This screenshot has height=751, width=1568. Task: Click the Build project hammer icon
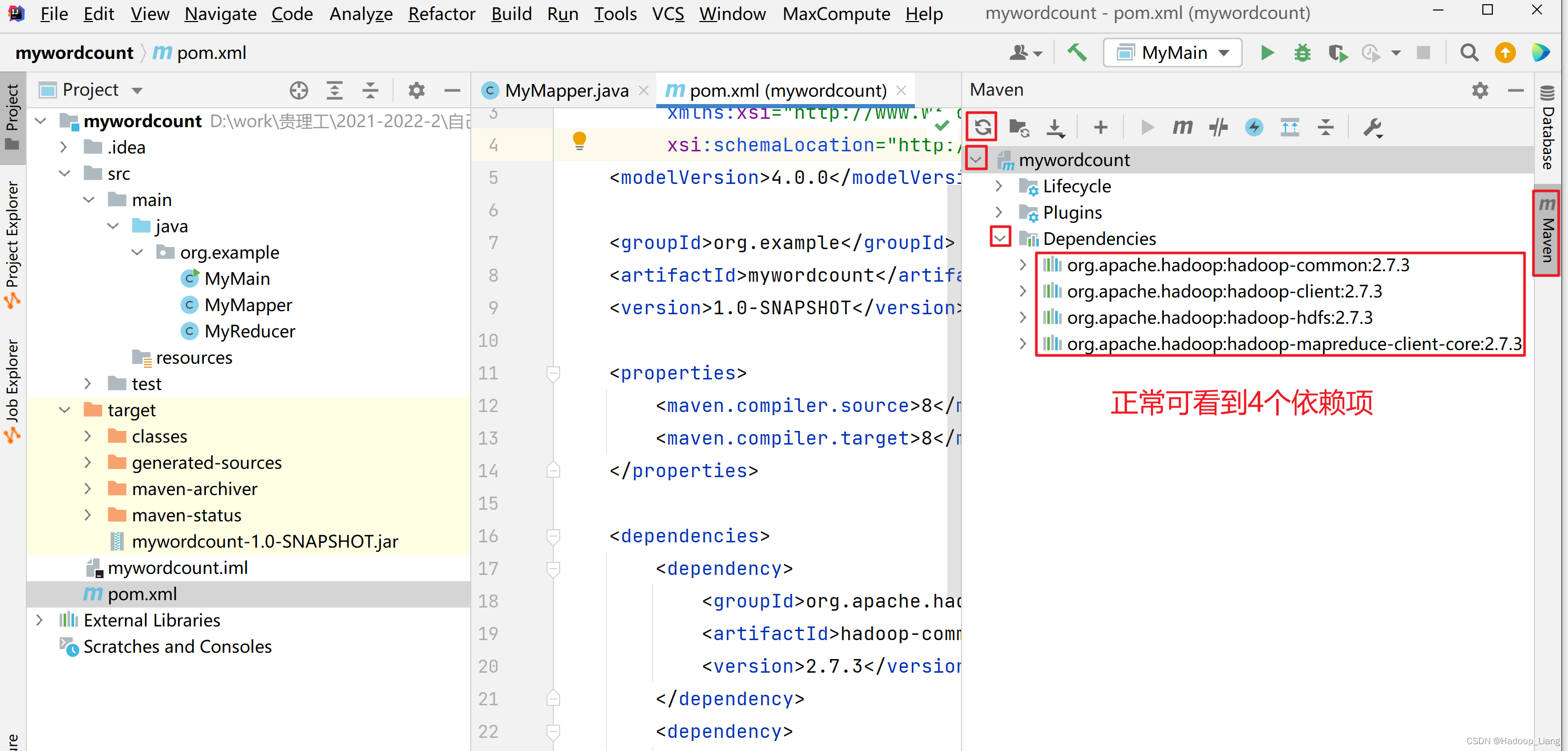coord(1077,53)
